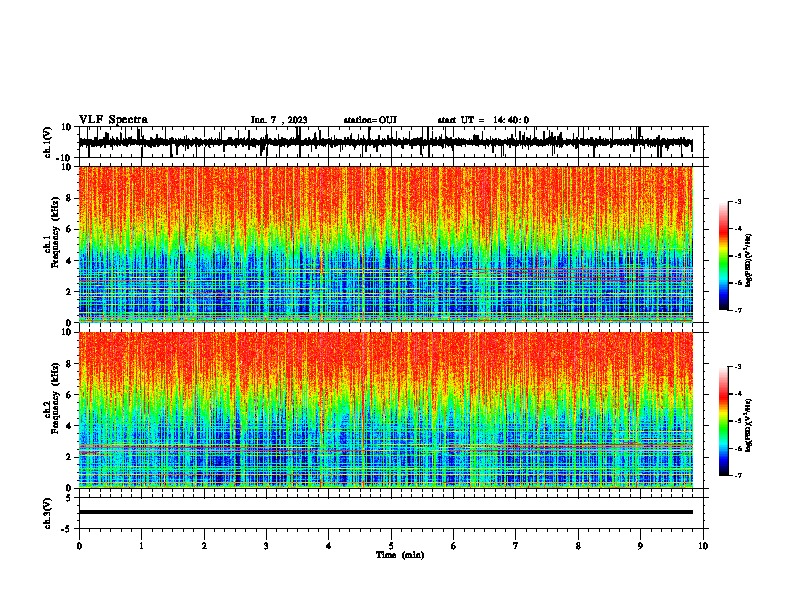The height and width of the screenshot is (612, 792).
Task: Click time axis tick label "8"
Action: [x=578, y=546]
